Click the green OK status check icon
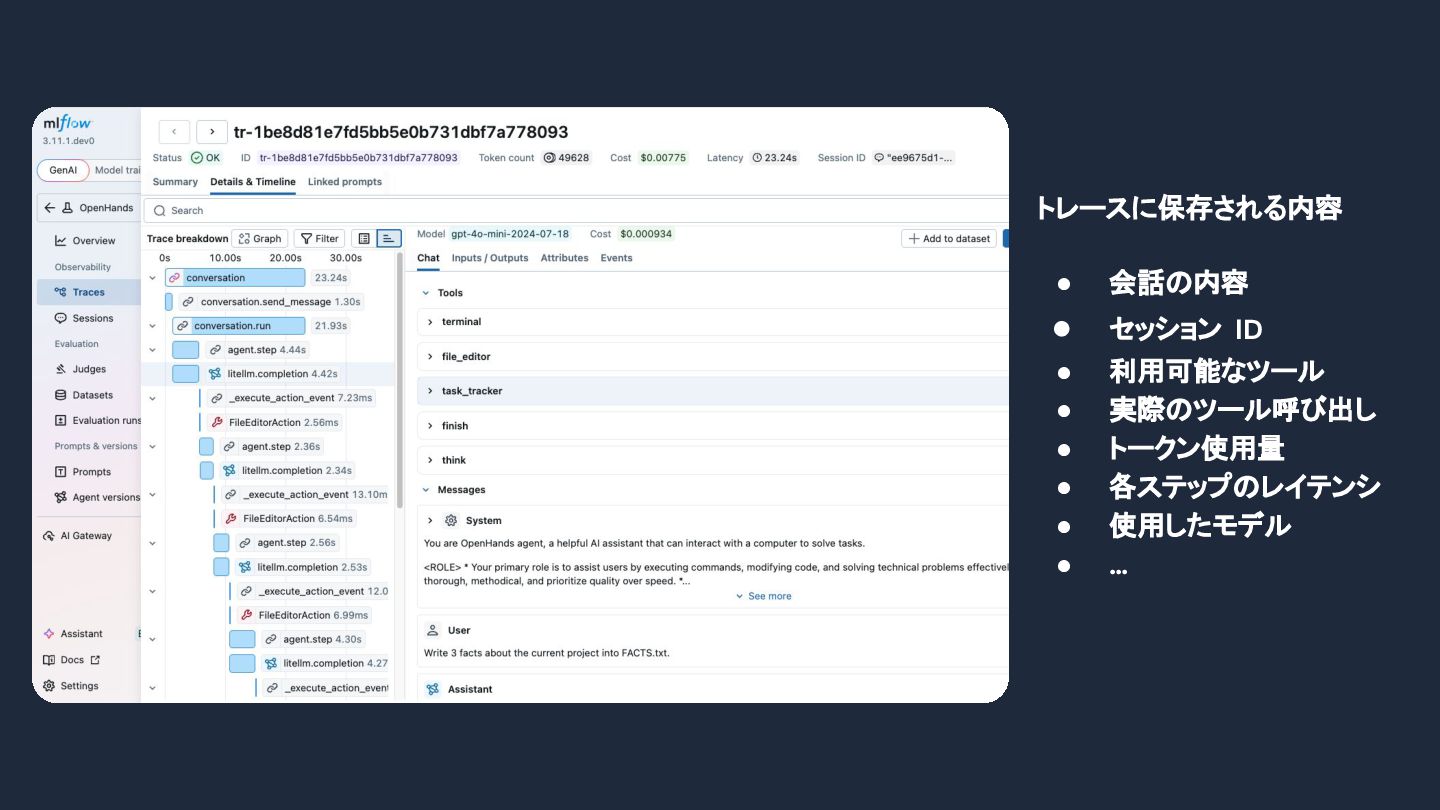Image resolution: width=1440 pixels, height=810 pixels. 197,158
